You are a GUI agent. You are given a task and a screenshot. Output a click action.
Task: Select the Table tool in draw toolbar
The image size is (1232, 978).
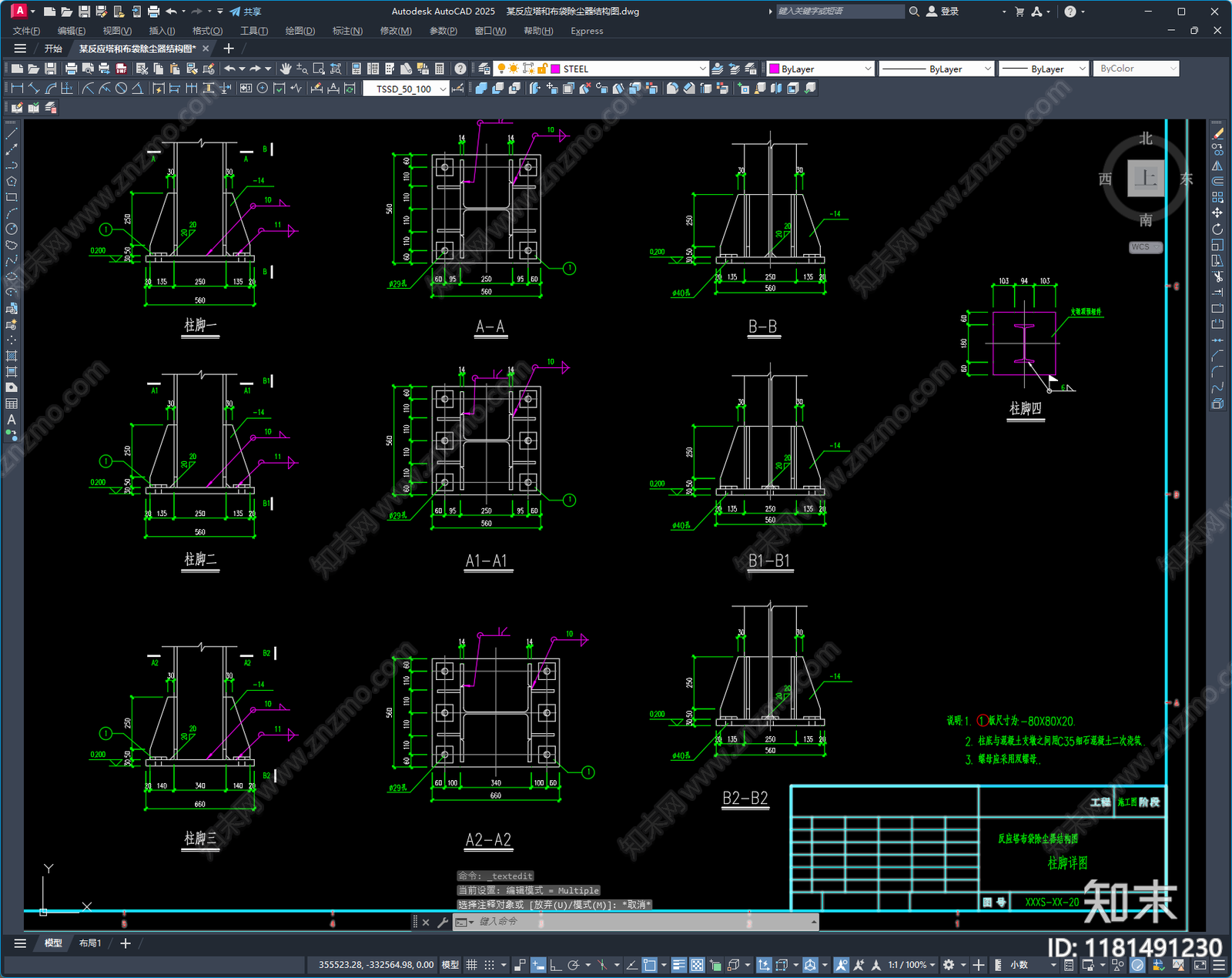pyautogui.click(x=12, y=404)
